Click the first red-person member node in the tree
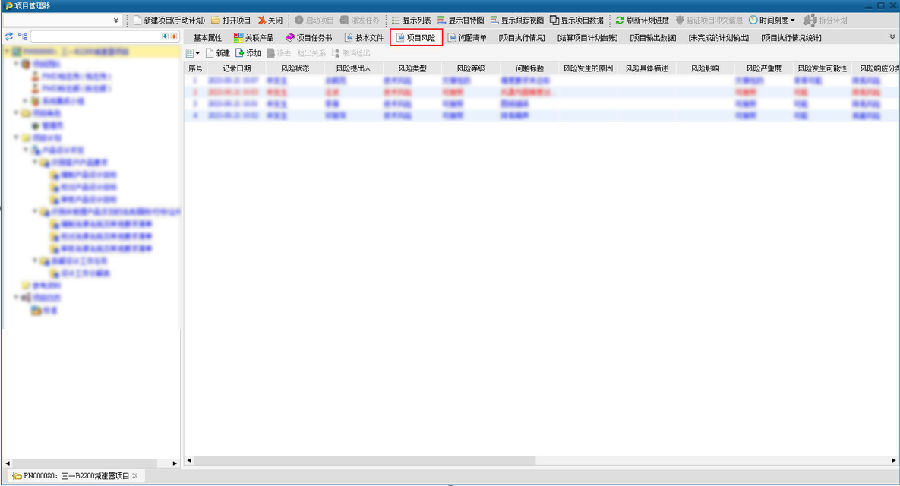Image resolution: width=900 pixels, height=486 pixels. 71,76
